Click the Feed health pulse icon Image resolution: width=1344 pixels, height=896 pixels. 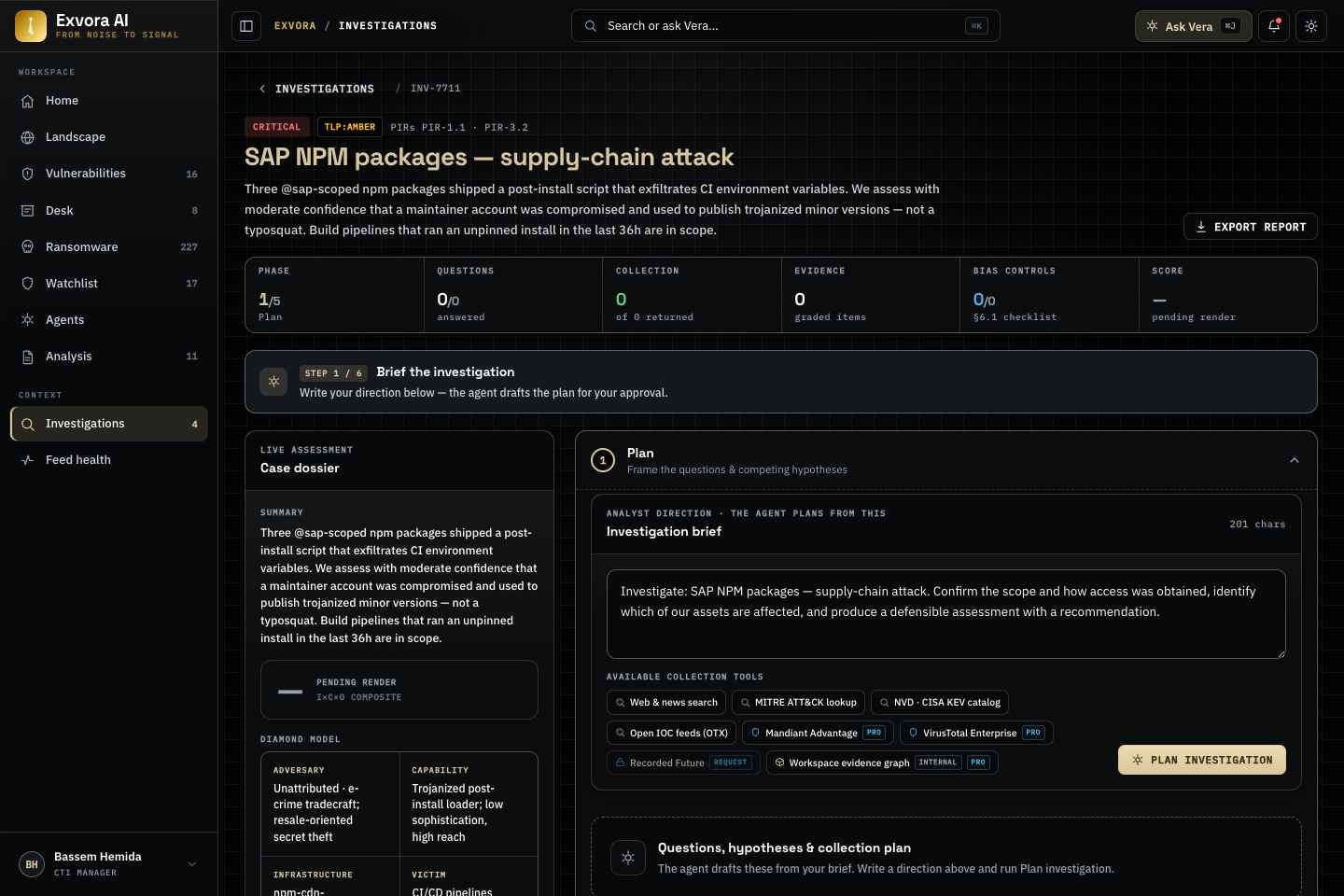[x=28, y=460]
